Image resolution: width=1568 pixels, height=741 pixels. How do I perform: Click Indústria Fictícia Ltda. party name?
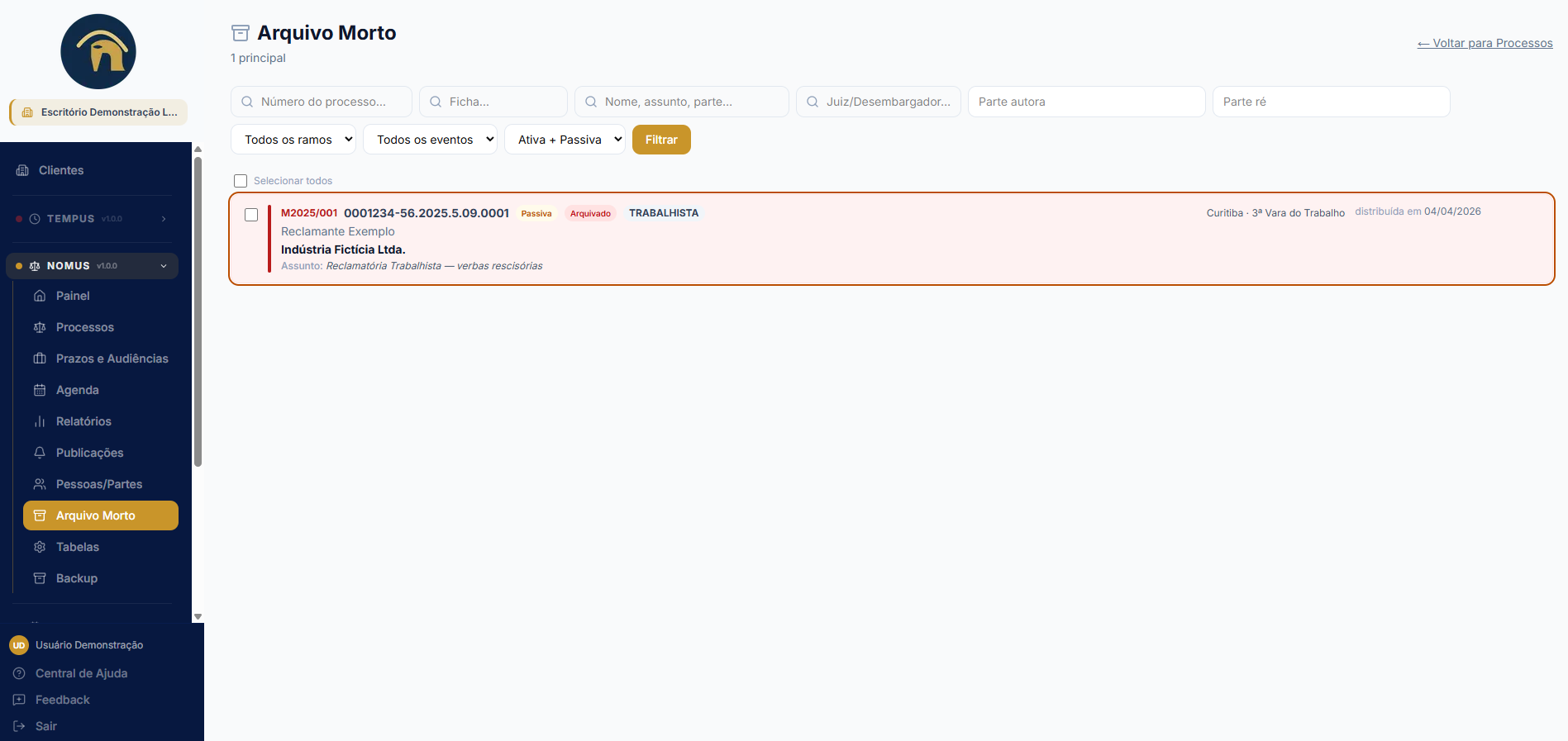pos(343,249)
